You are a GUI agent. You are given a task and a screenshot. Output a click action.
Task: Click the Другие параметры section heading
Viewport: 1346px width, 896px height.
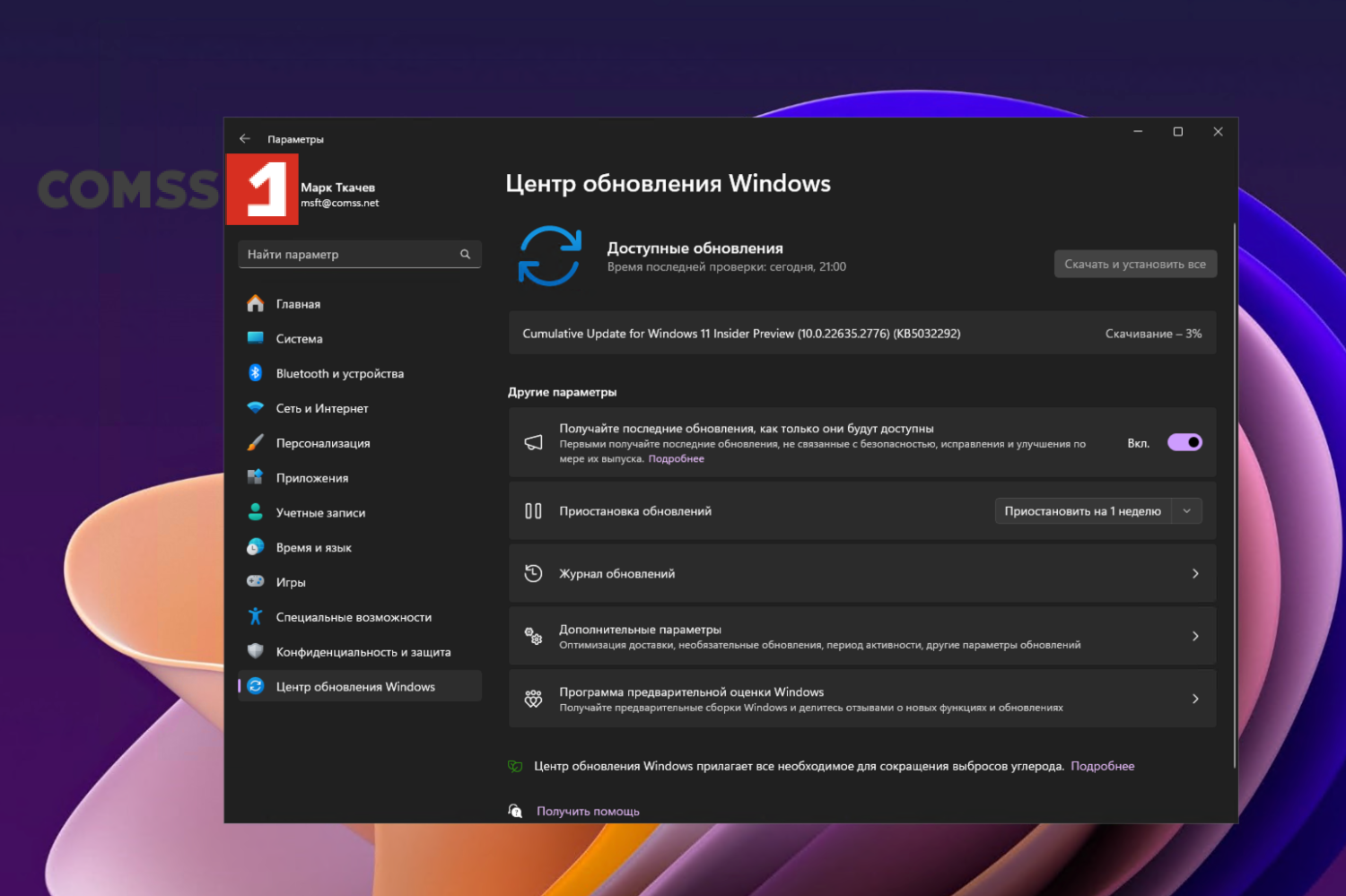click(x=563, y=392)
